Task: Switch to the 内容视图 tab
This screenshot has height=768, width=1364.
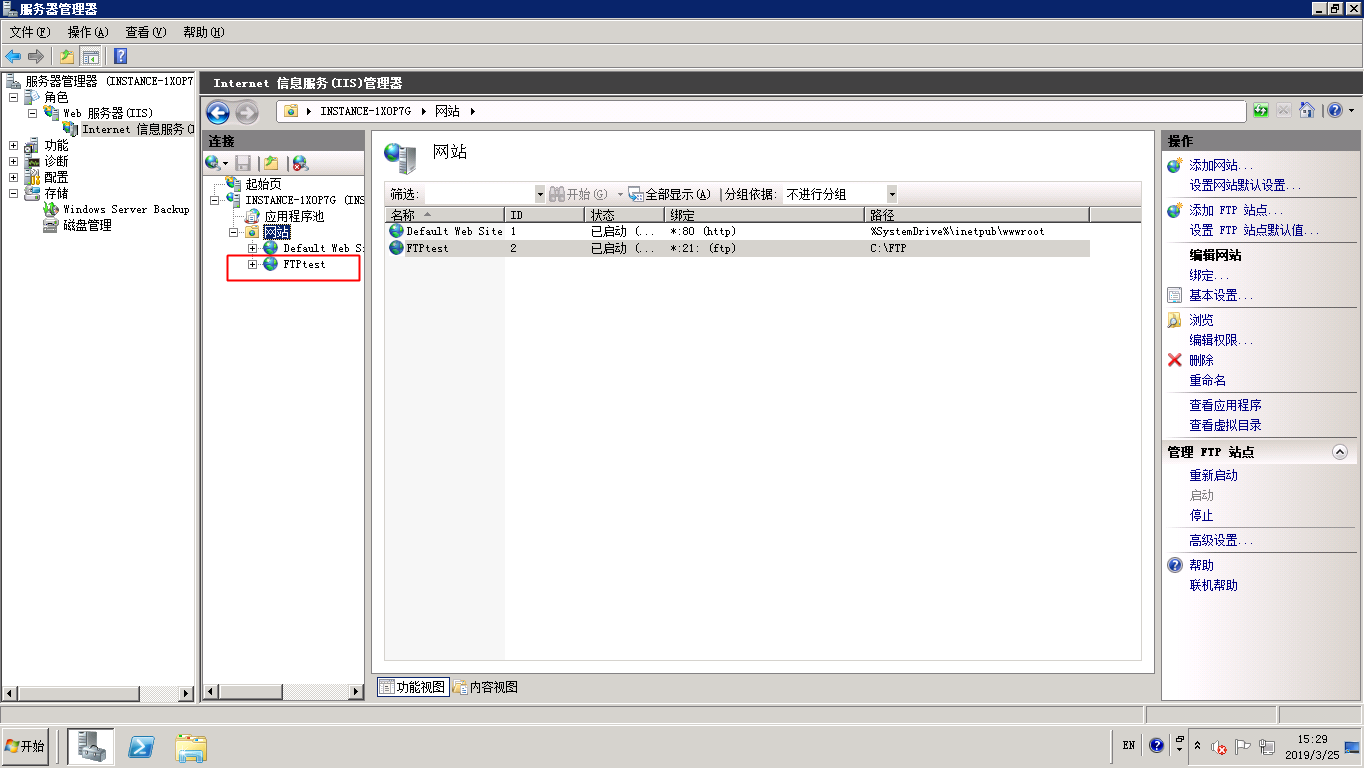Action: [x=486, y=687]
